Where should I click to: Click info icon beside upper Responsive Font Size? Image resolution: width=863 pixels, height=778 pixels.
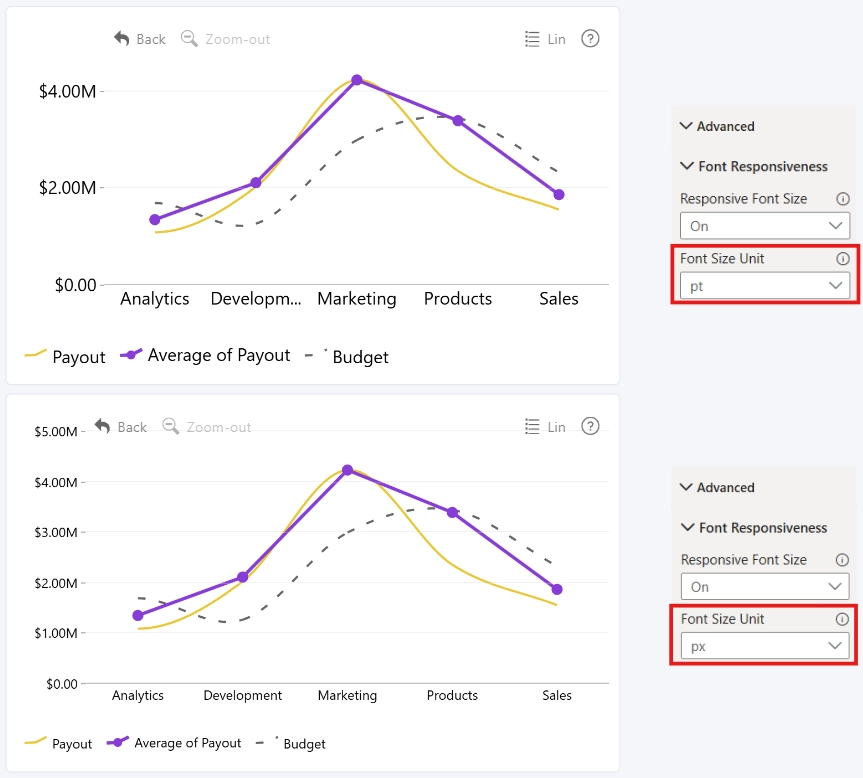843,199
